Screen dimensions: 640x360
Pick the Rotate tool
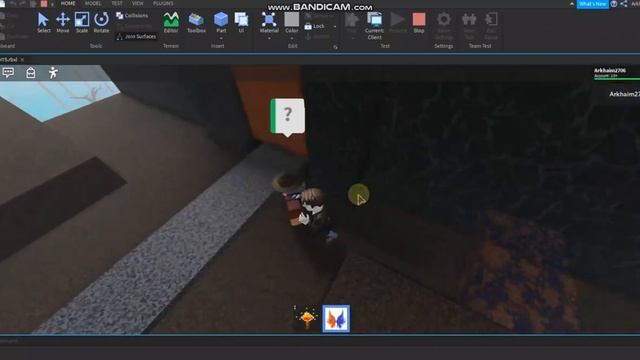point(101,23)
